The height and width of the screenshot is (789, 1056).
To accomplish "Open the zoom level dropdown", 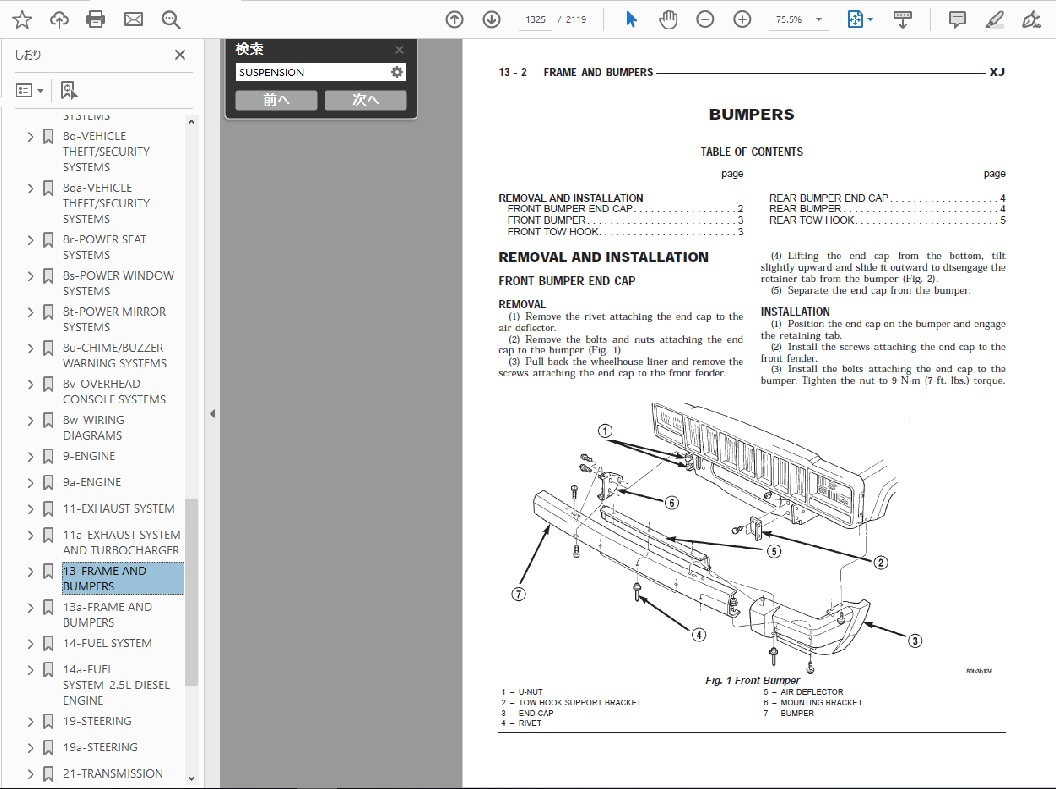I will tap(819, 20).
